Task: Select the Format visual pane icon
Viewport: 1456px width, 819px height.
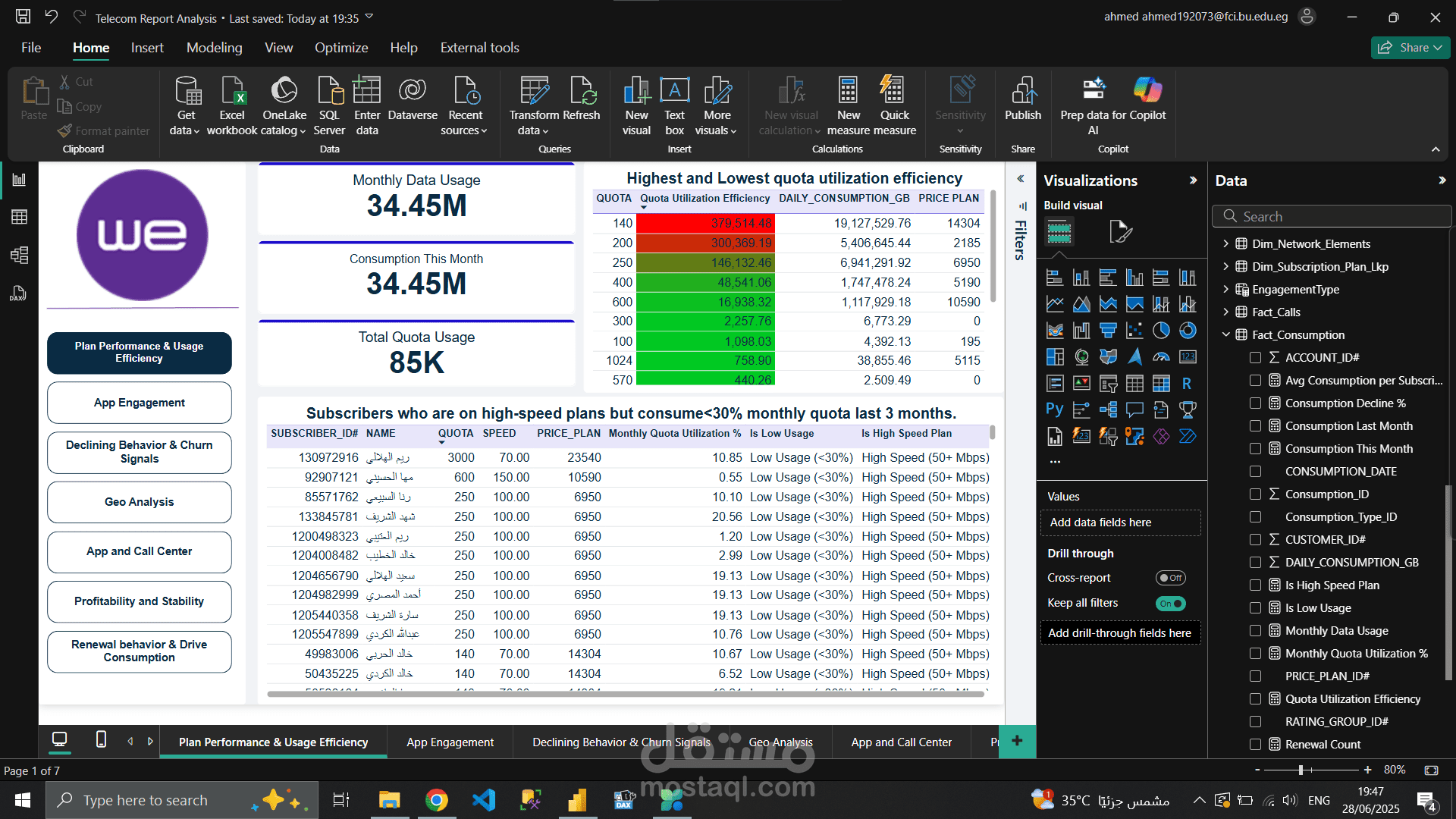Action: point(1120,231)
